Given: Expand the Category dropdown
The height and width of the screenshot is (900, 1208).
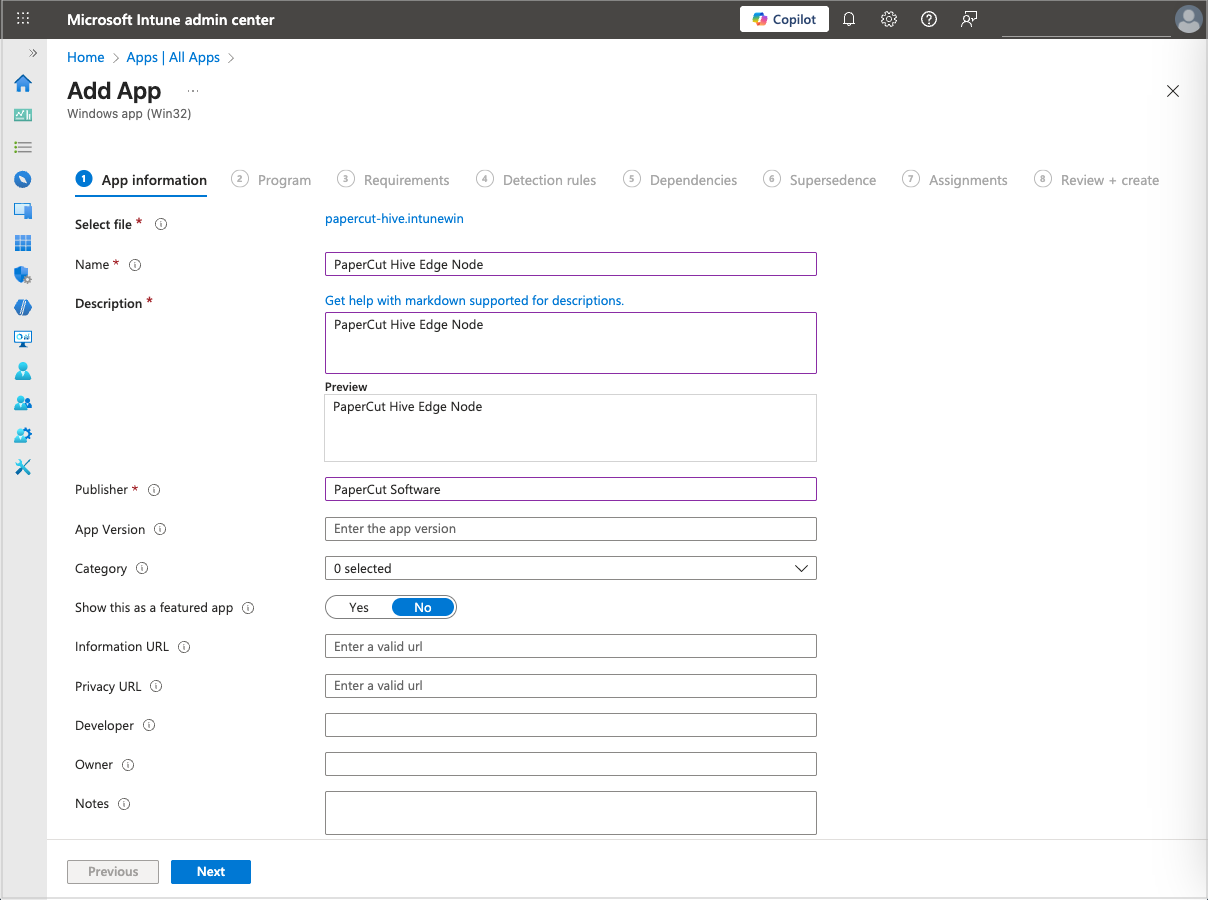Looking at the screenshot, I should 801,567.
